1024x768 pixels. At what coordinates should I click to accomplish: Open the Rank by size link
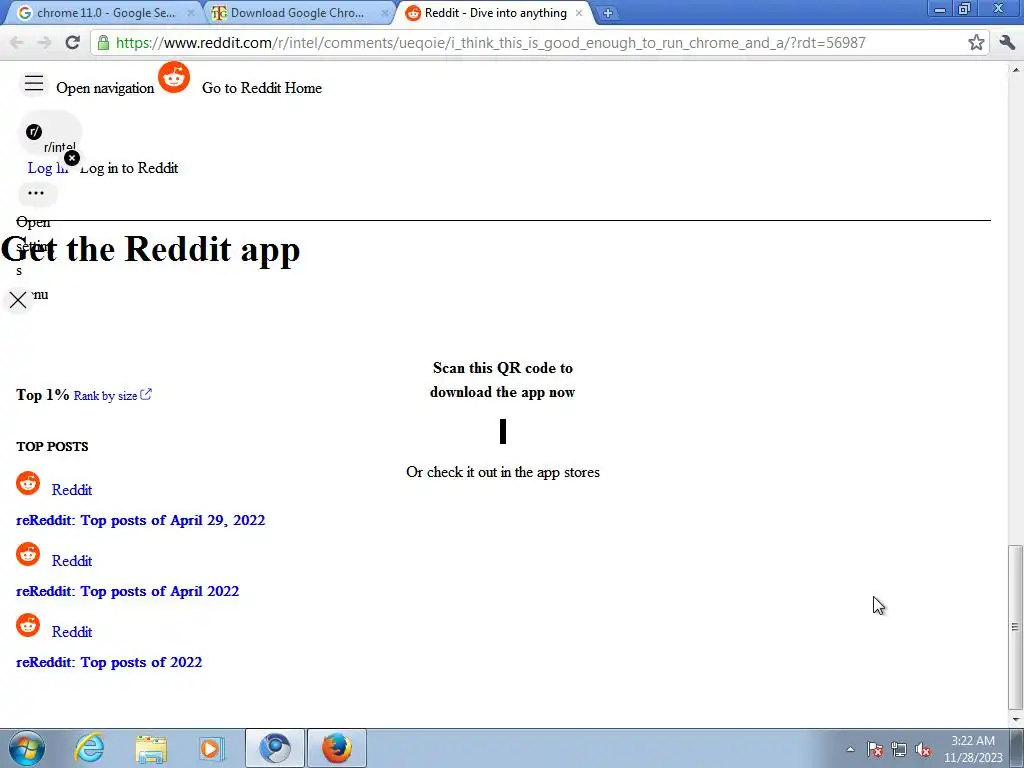(105, 396)
